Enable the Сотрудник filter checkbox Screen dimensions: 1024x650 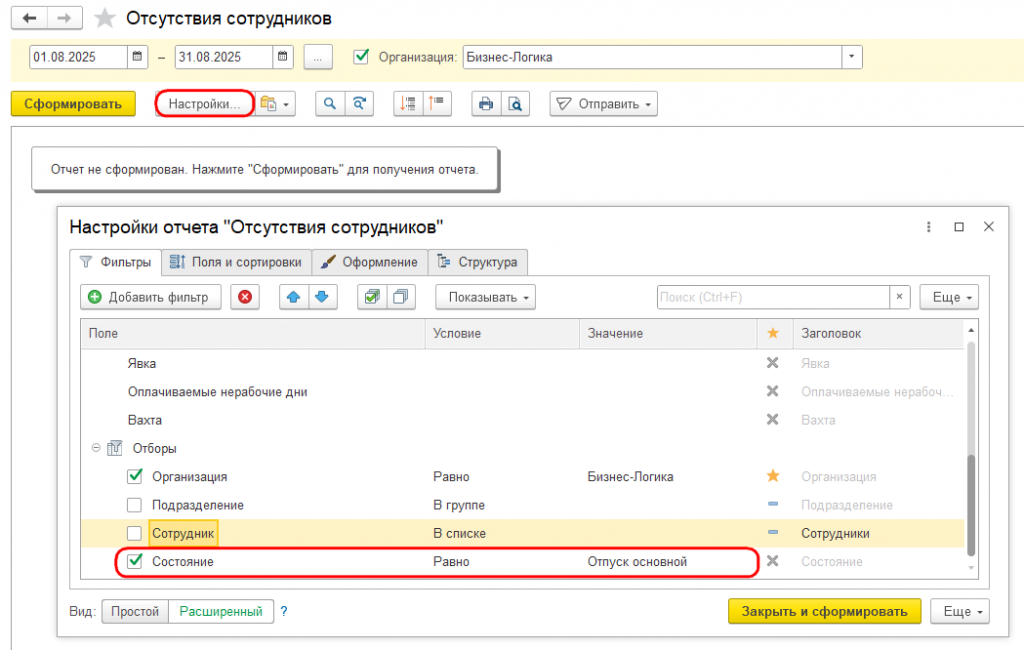(135, 533)
